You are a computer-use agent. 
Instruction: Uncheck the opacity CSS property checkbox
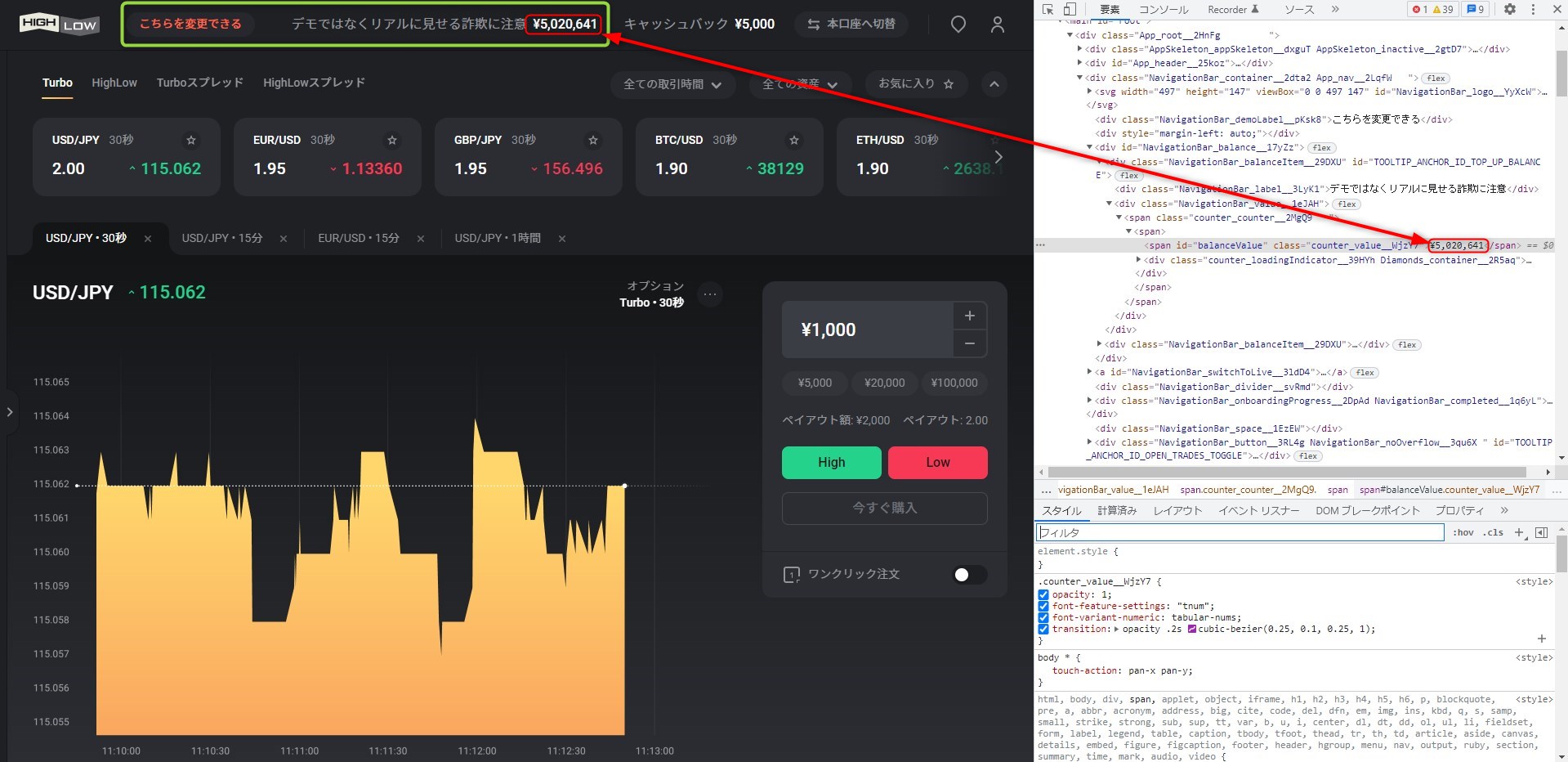pyautogui.click(x=1043, y=595)
